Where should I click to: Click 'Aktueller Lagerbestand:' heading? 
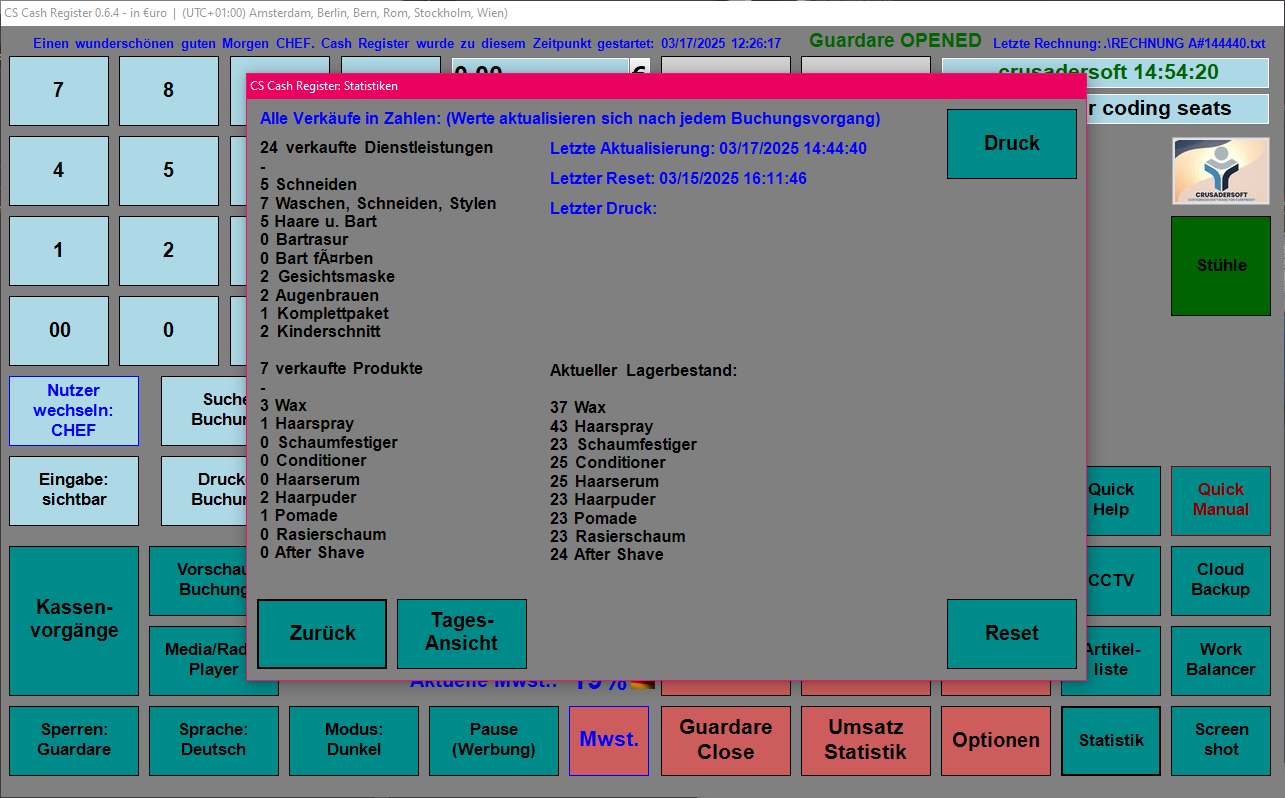pyautogui.click(x=643, y=370)
